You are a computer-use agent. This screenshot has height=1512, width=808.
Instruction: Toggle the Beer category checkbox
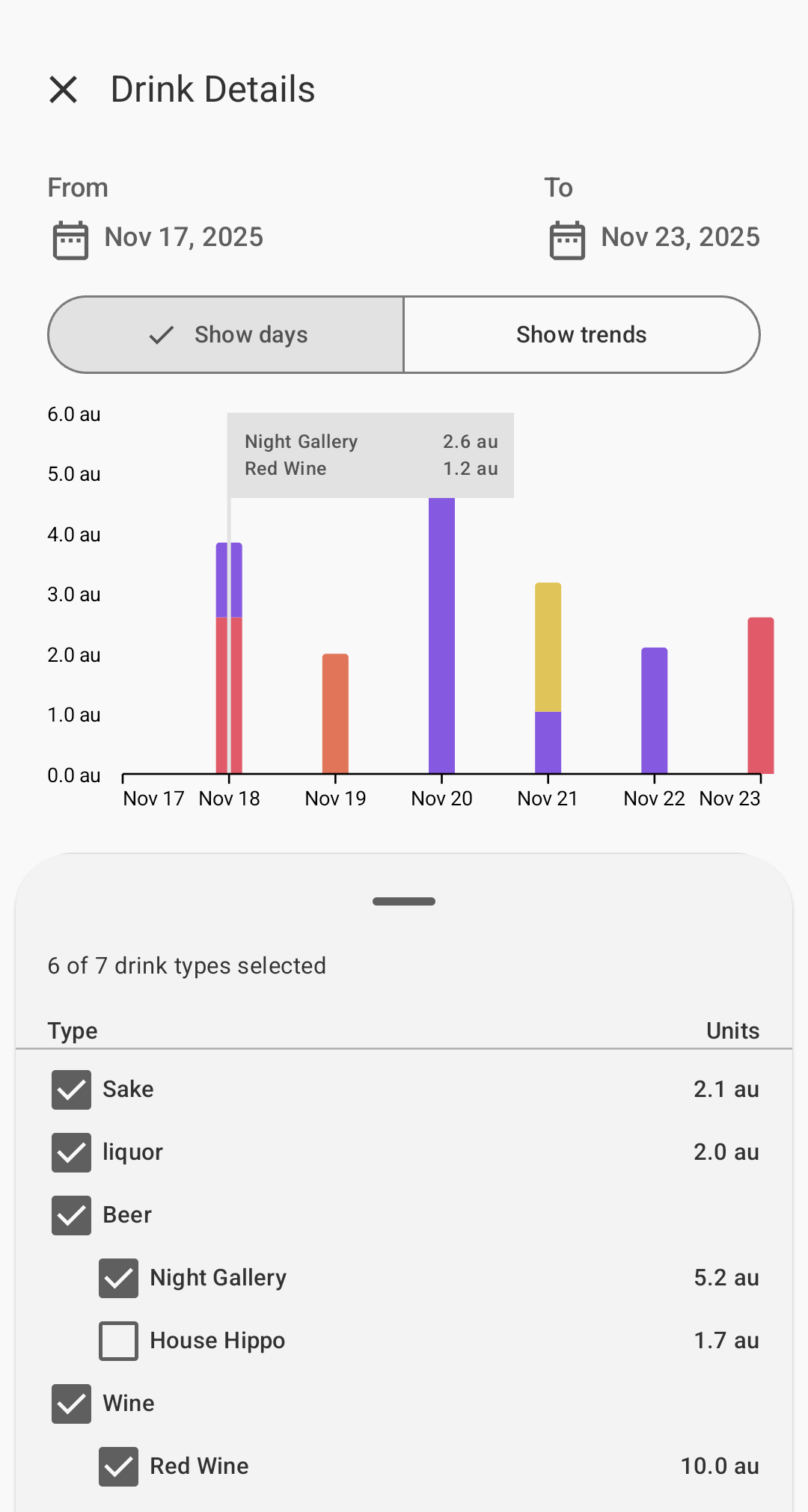click(72, 1215)
